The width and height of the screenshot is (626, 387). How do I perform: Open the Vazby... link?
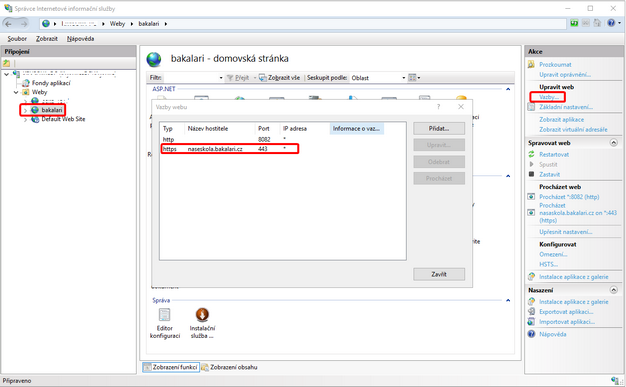click(549, 97)
